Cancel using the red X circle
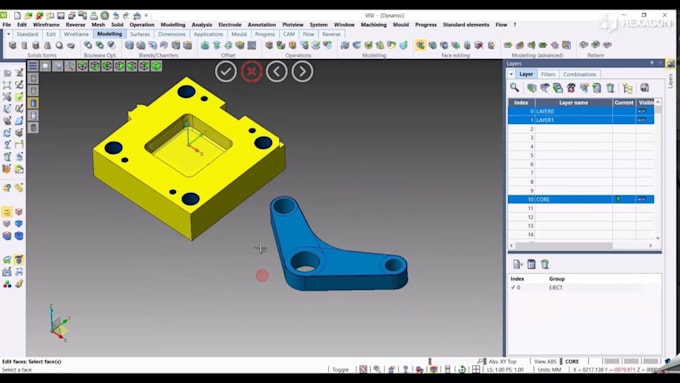The height and width of the screenshot is (383, 680). pos(251,71)
